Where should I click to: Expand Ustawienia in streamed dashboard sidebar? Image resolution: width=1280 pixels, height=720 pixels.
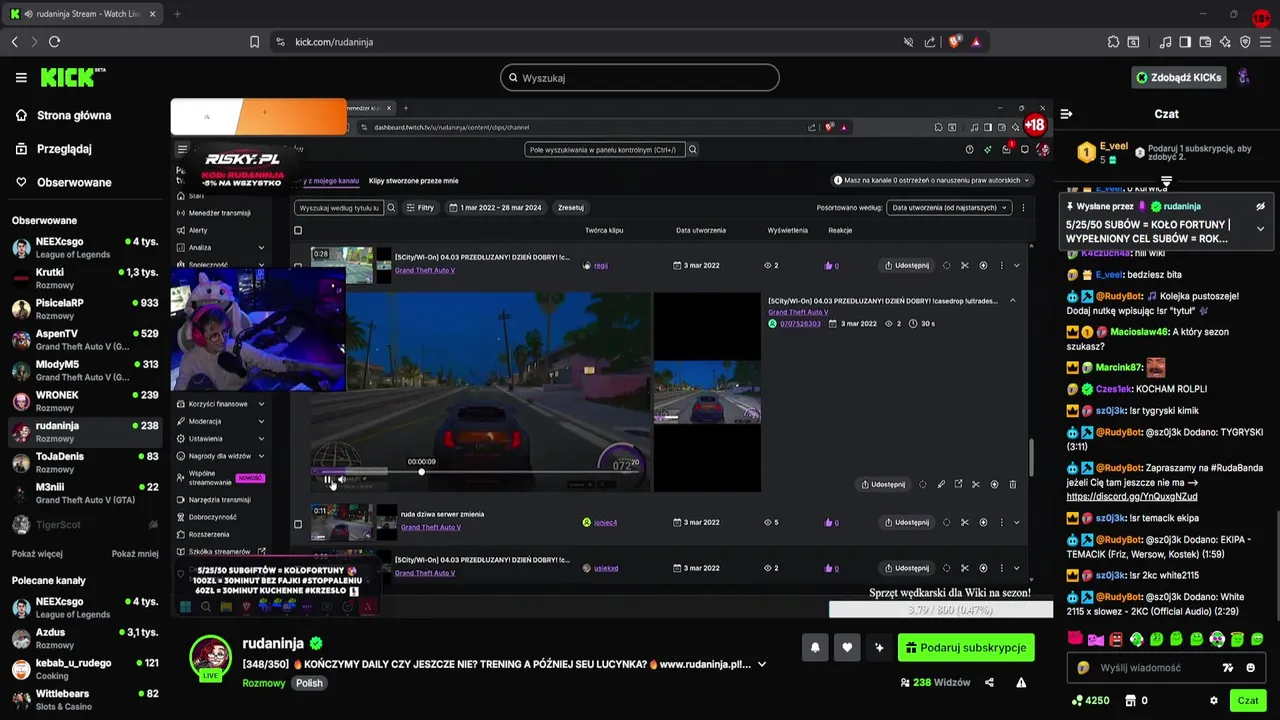(261, 439)
